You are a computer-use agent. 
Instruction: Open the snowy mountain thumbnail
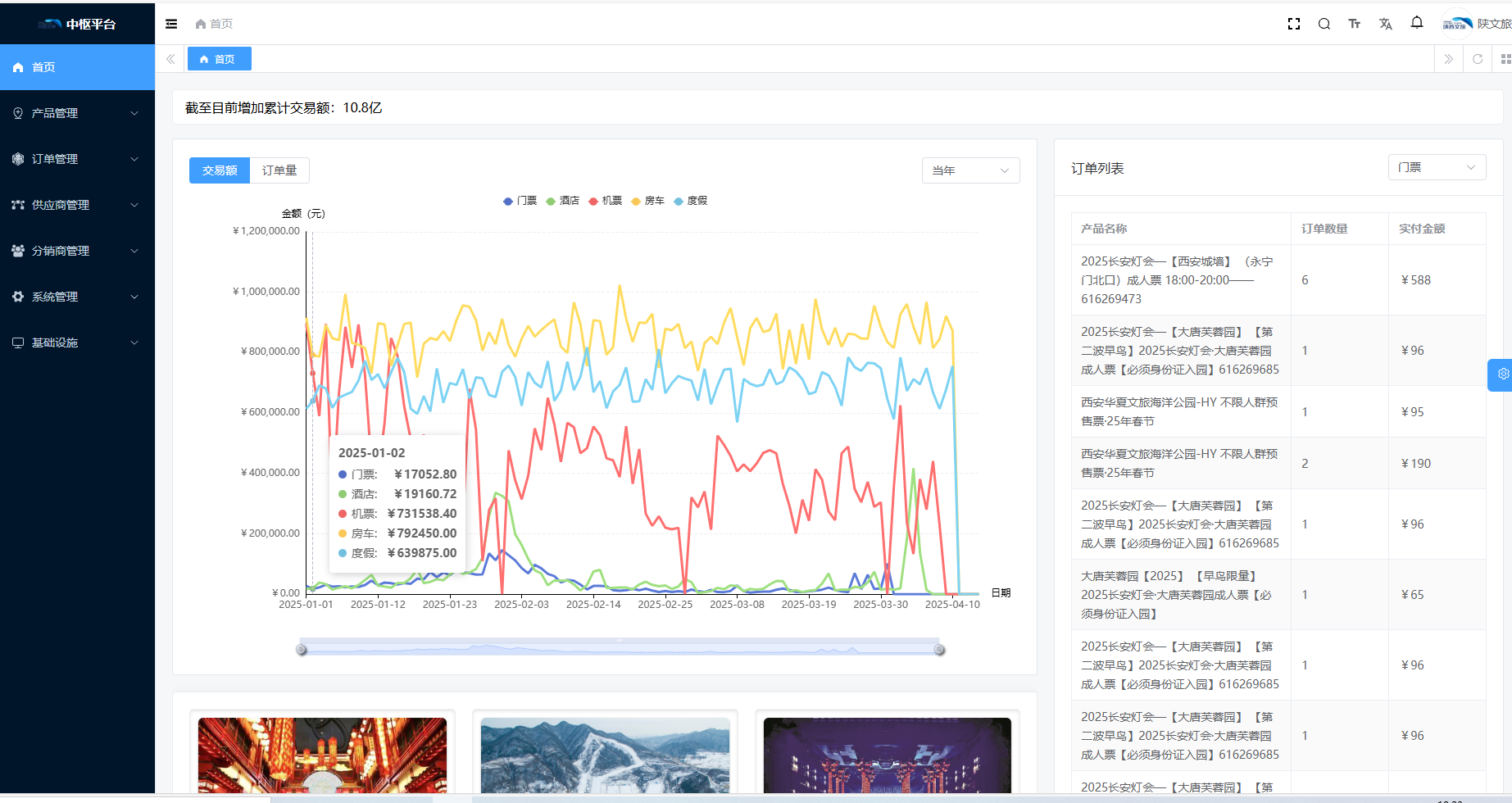(x=605, y=755)
